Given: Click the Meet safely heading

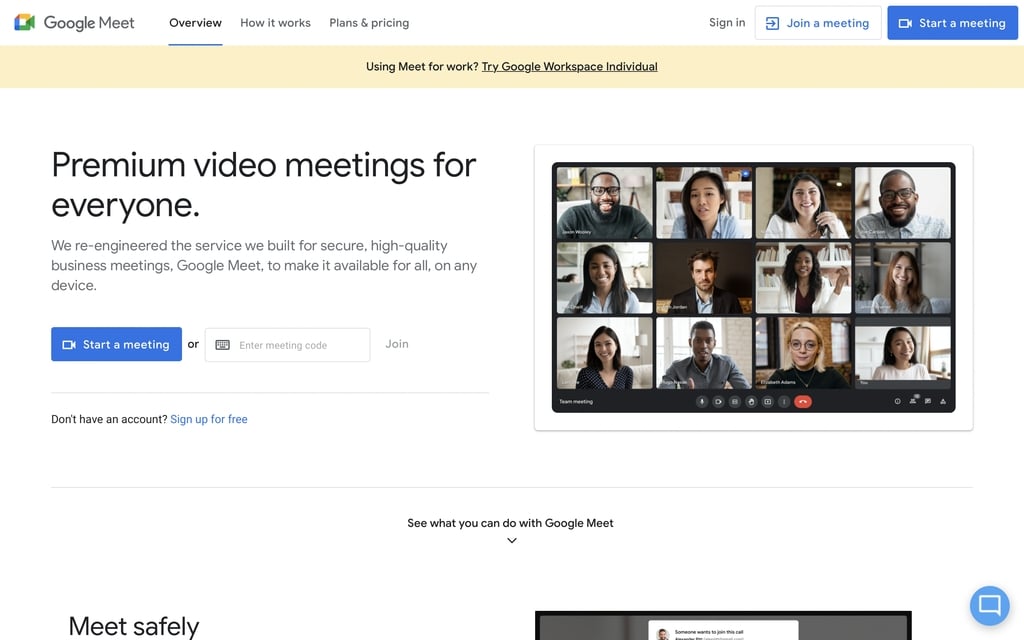Looking at the screenshot, I should coord(134,627).
